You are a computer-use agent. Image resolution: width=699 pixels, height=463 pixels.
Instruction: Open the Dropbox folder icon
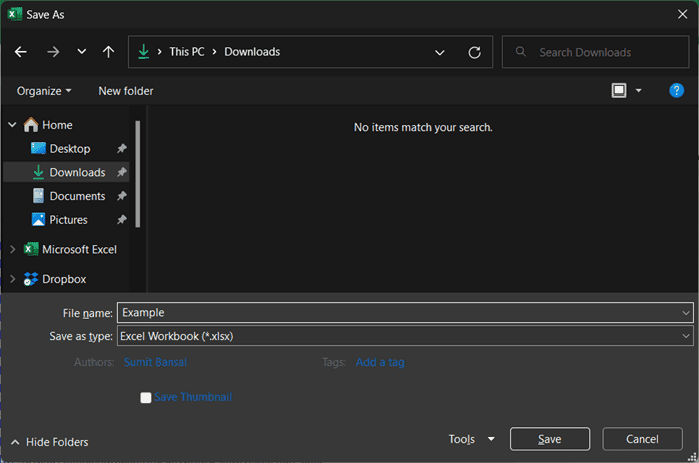(x=30, y=280)
